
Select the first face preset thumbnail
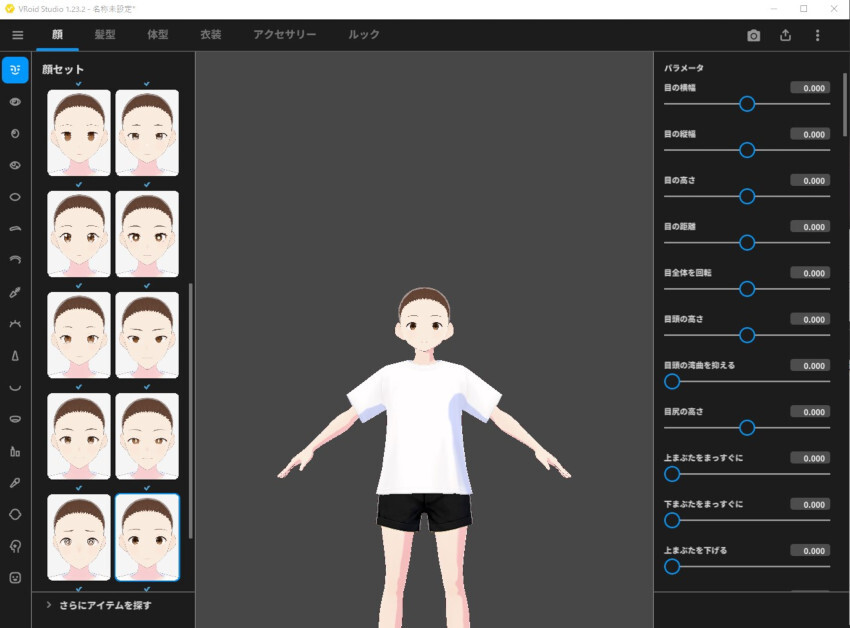pyautogui.click(x=79, y=132)
